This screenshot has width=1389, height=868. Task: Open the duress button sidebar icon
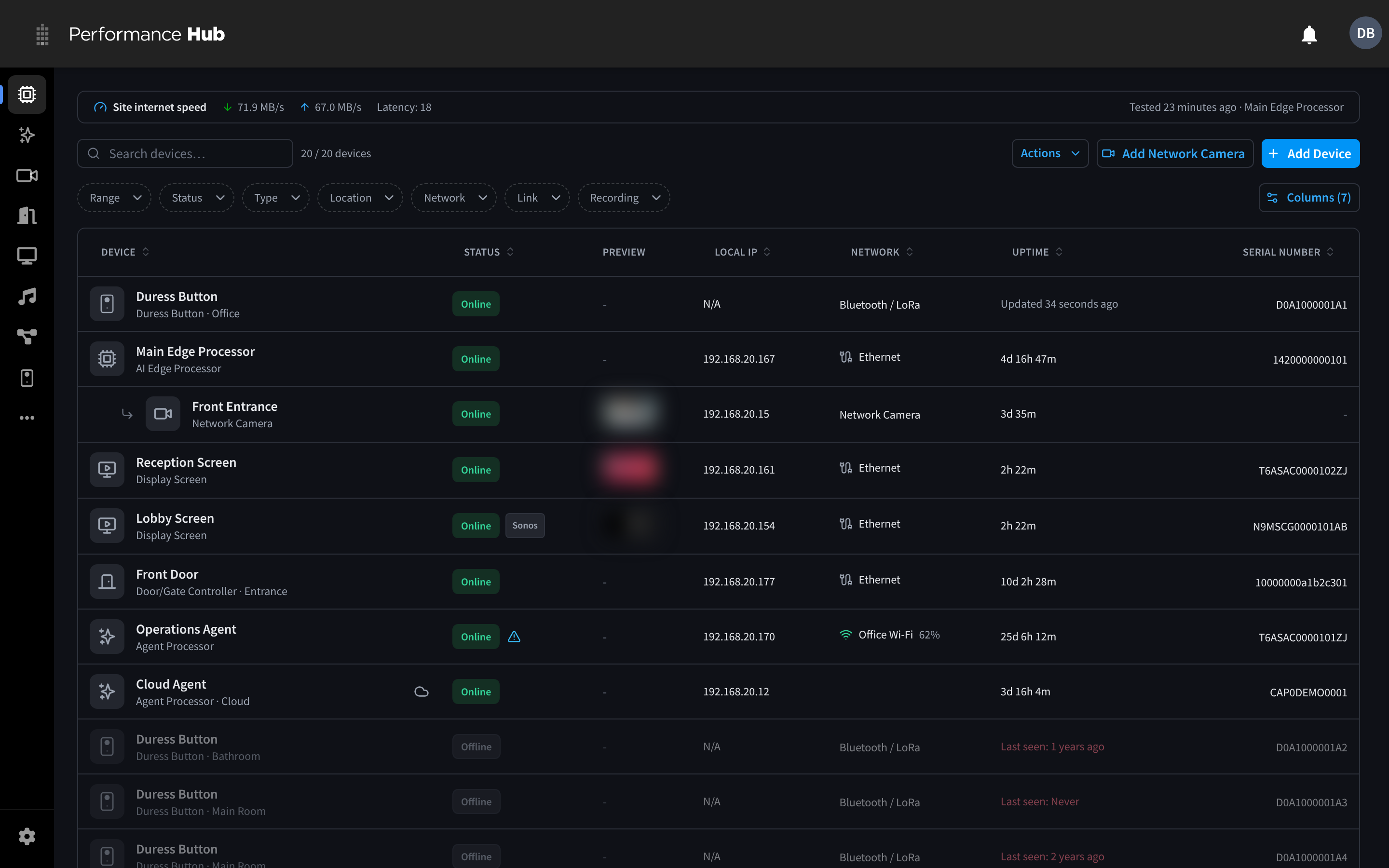tap(27, 378)
